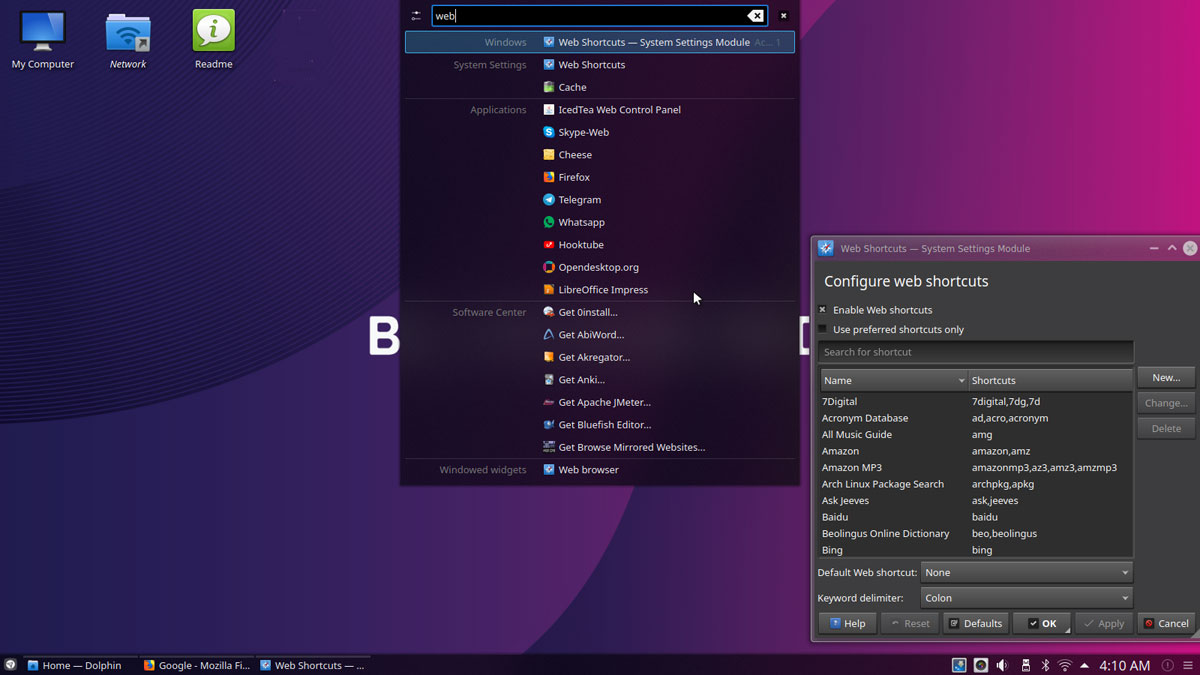Sort shortcuts list by Name column header
Screen dimensions: 1200x675
[894, 380]
